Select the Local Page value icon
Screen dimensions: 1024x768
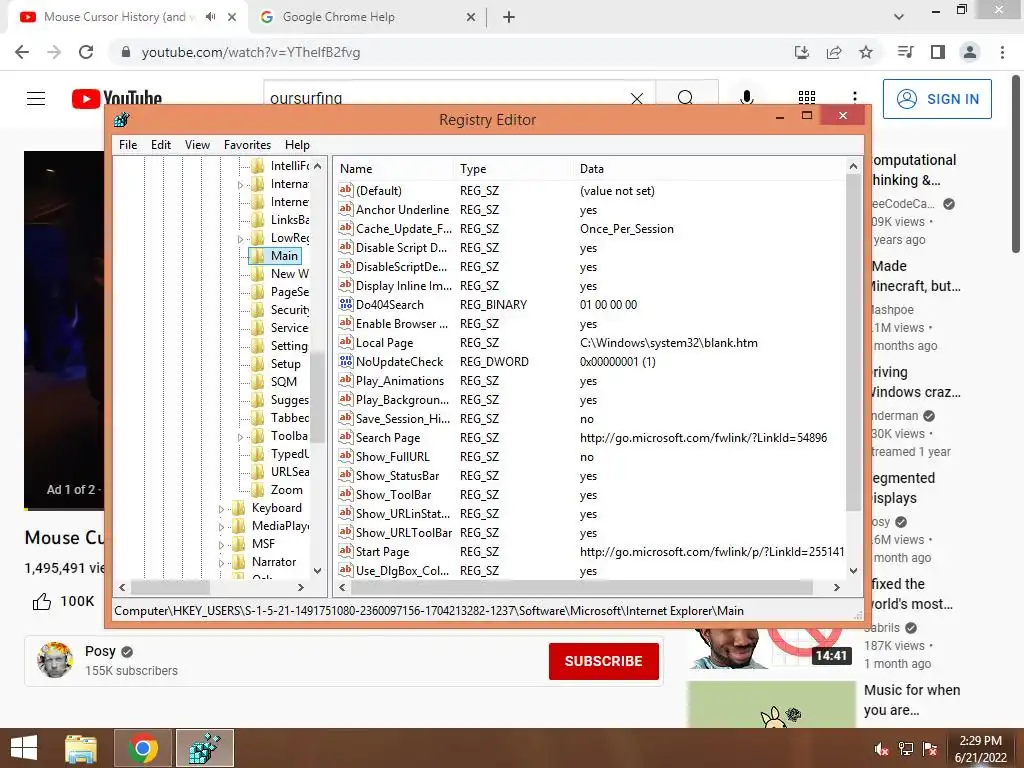point(345,342)
